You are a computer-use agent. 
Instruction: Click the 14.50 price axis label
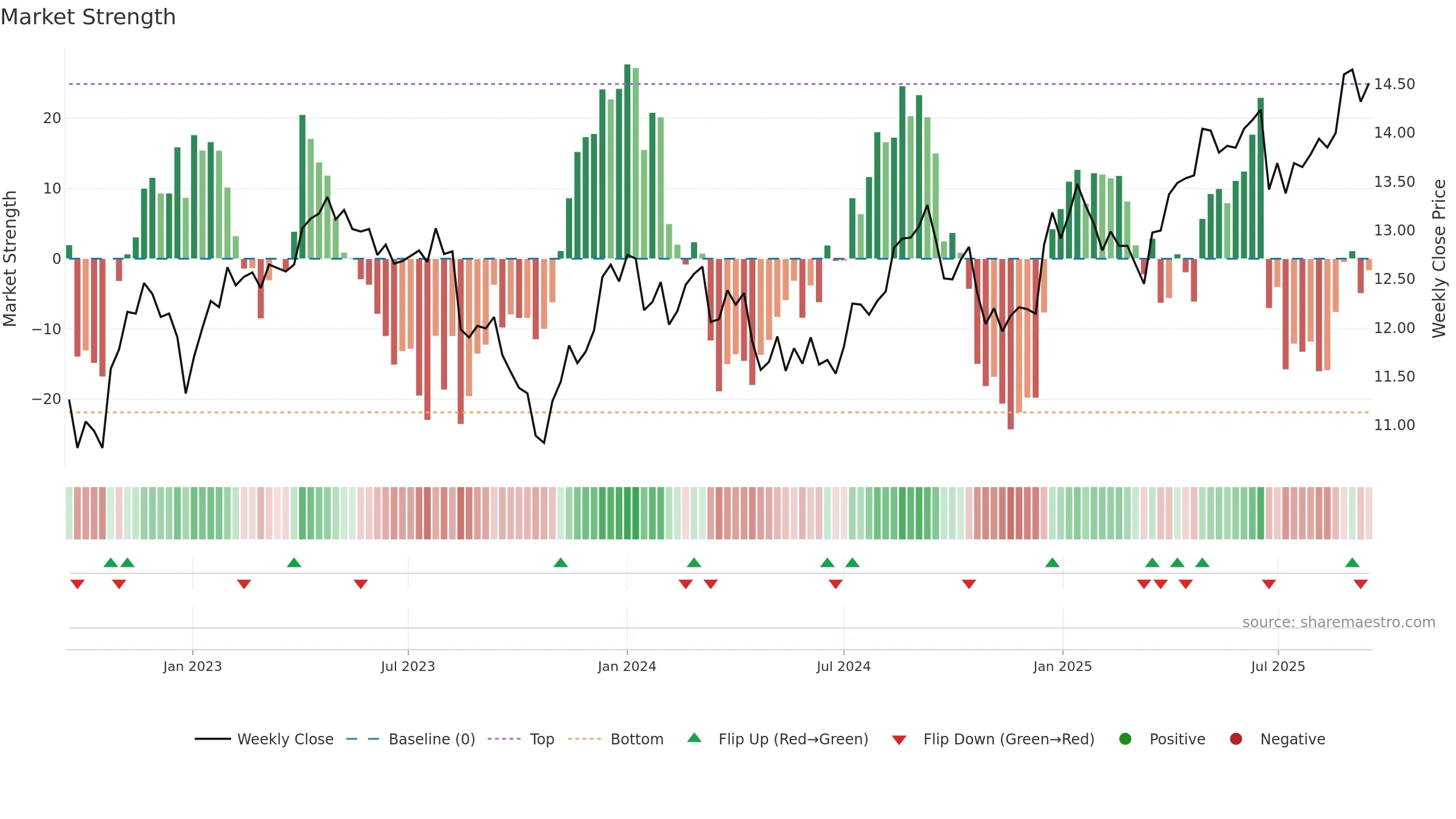click(x=1394, y=84)
